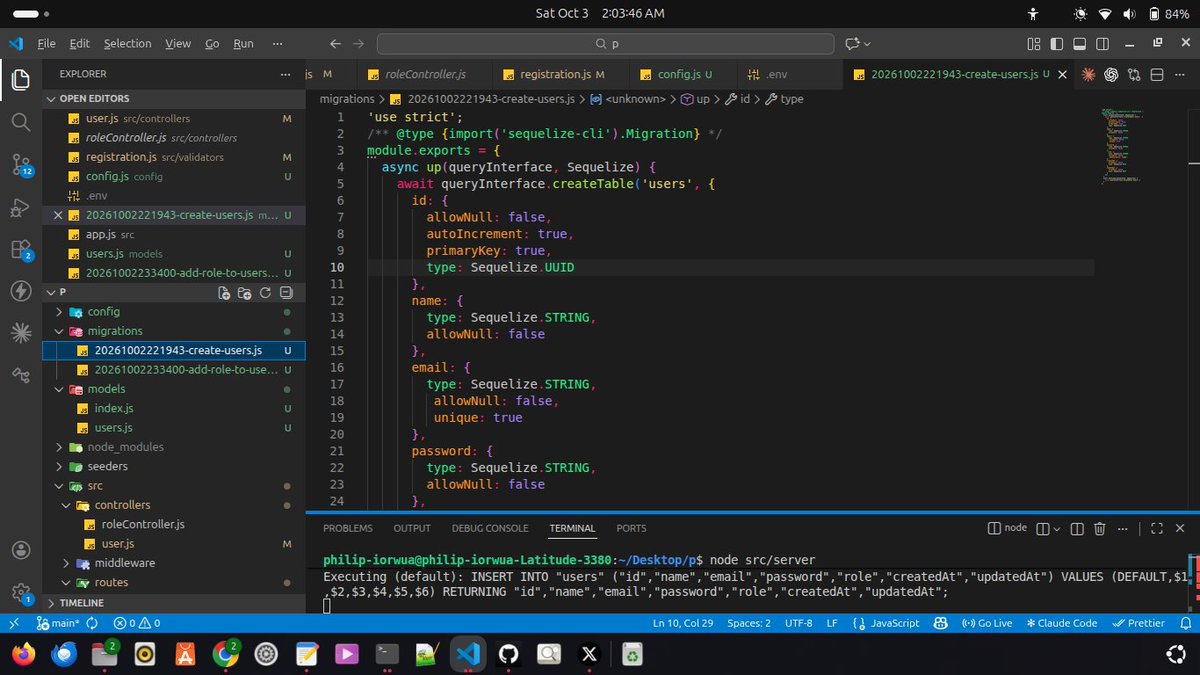Click Claude Code in status bar
The height and width of the screenshot is (675, 1200).
click(x=1061, y=623)
